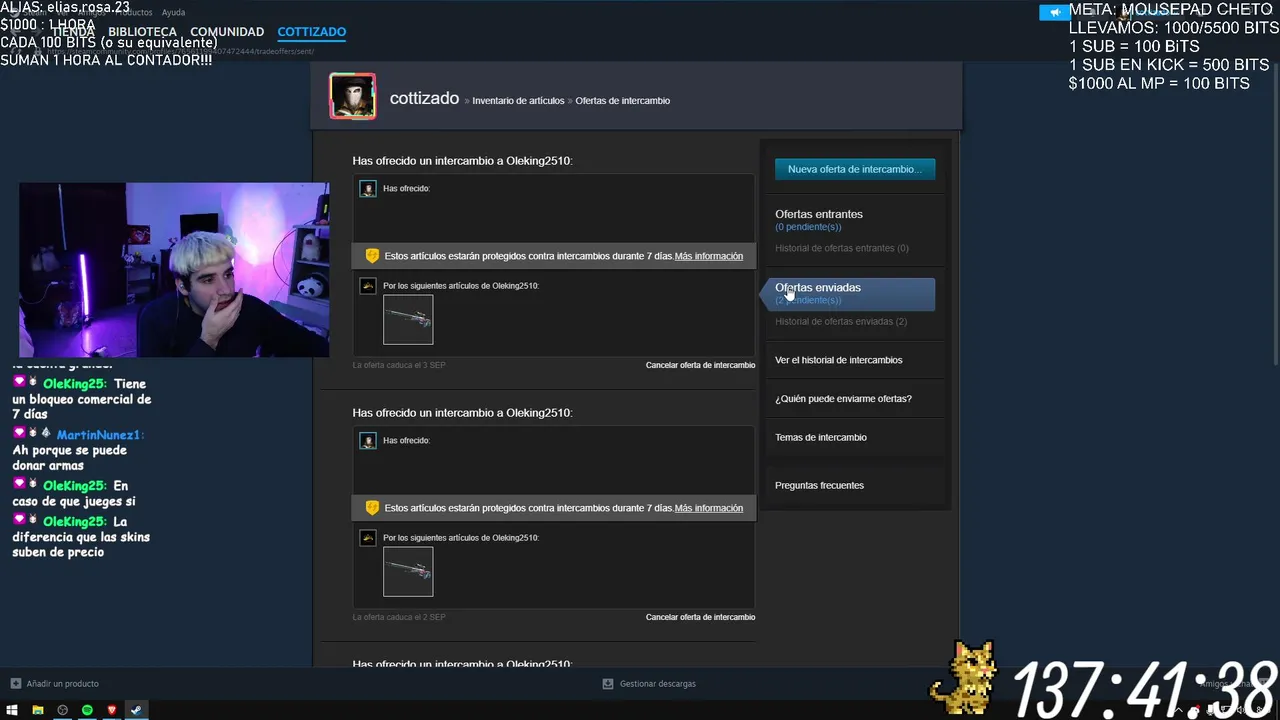The image size is (1280, 720).
Task: Click the avatar beside first 'Has ofrecido:'
Action: coord(368,189)
